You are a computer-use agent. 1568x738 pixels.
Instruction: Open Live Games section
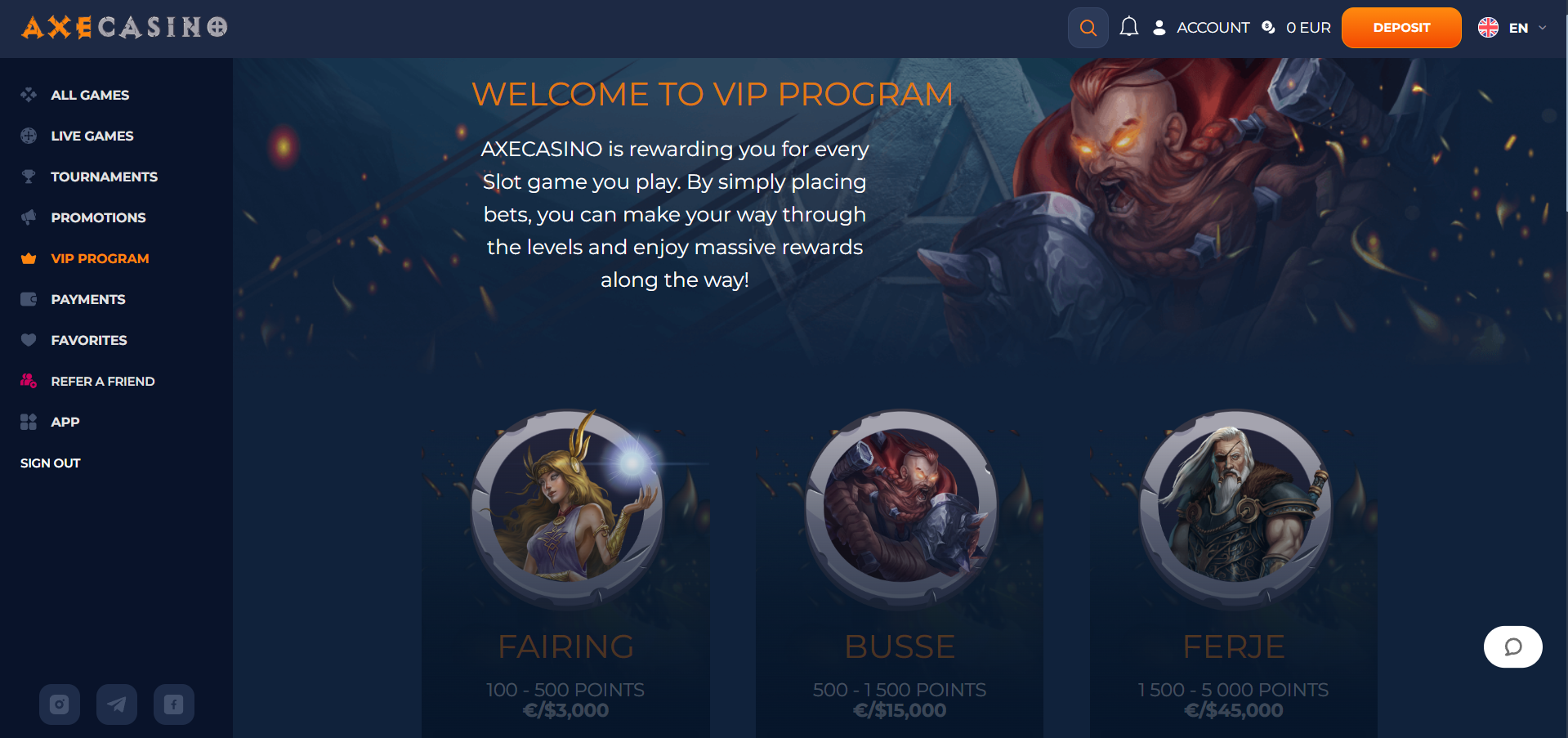pos(92,136)
